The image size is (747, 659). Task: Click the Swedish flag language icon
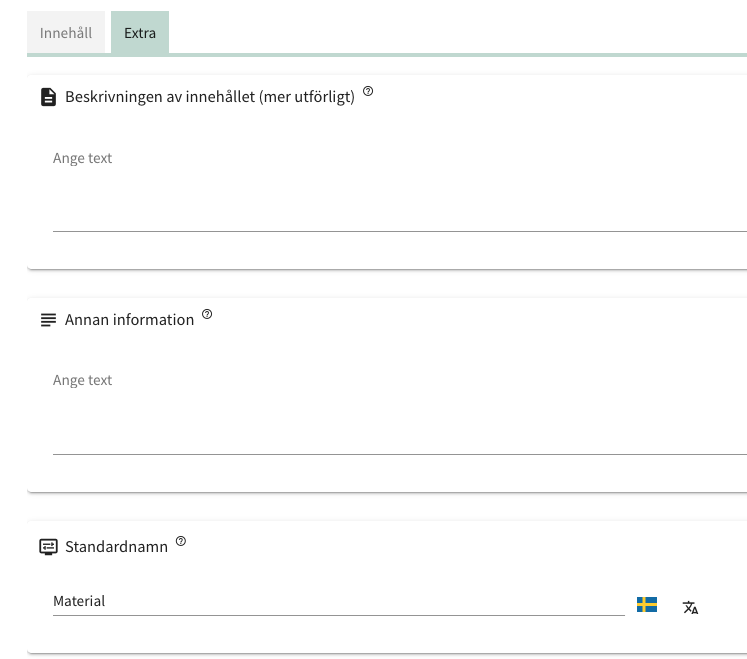(647, 604)
